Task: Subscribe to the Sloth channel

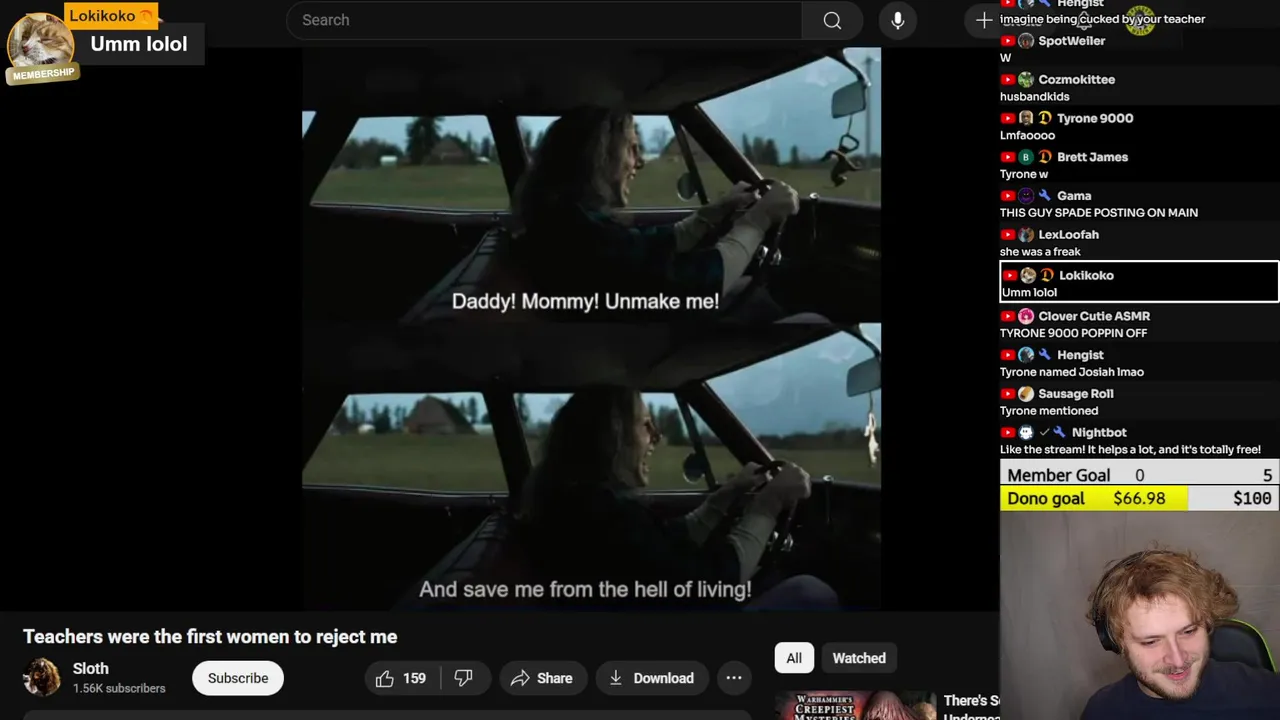Action: pos(238,678)
